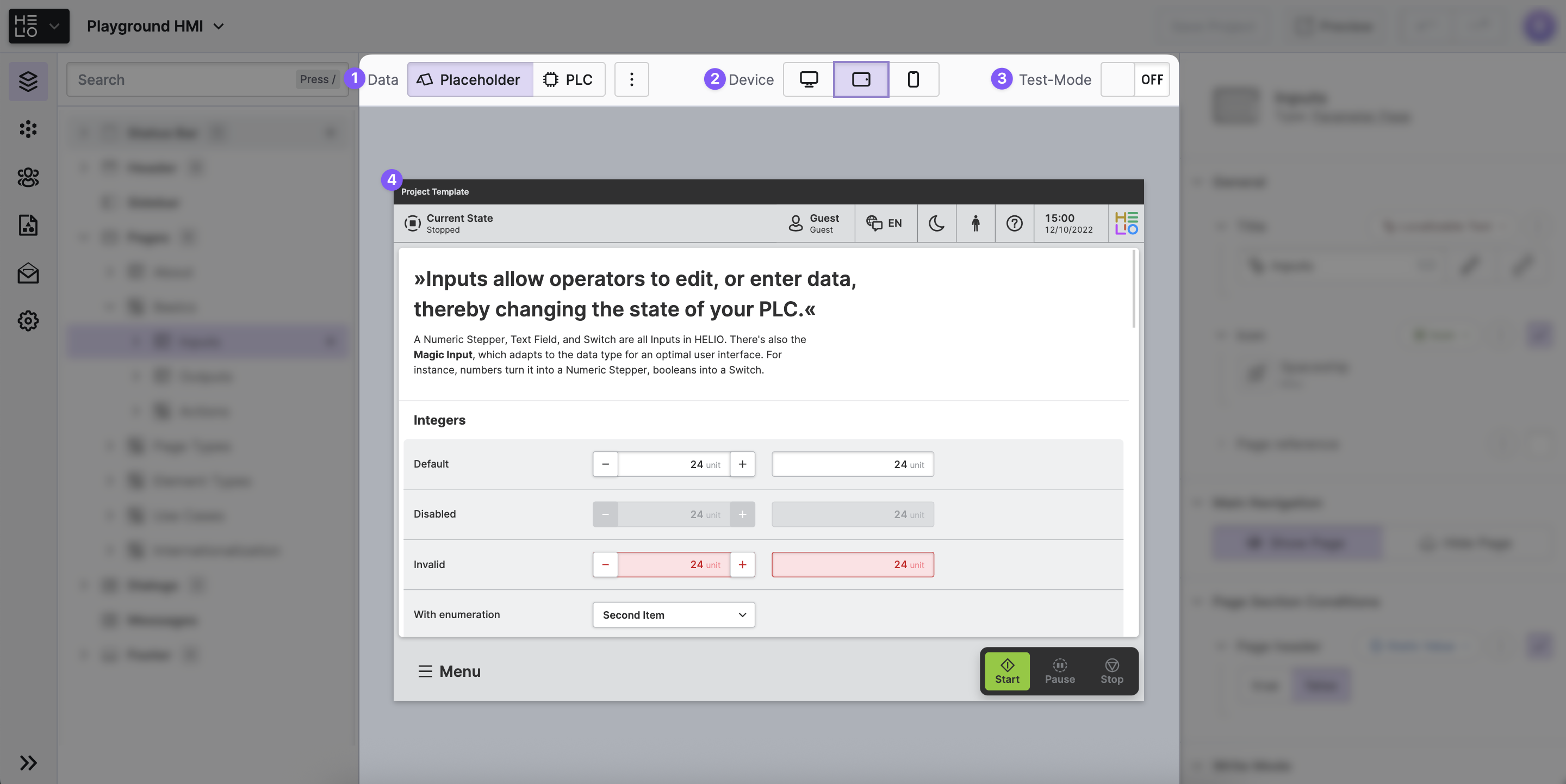Open the users group sidebar icon
The width and height of the screenshot is (1566, 784).
(28, 177)
